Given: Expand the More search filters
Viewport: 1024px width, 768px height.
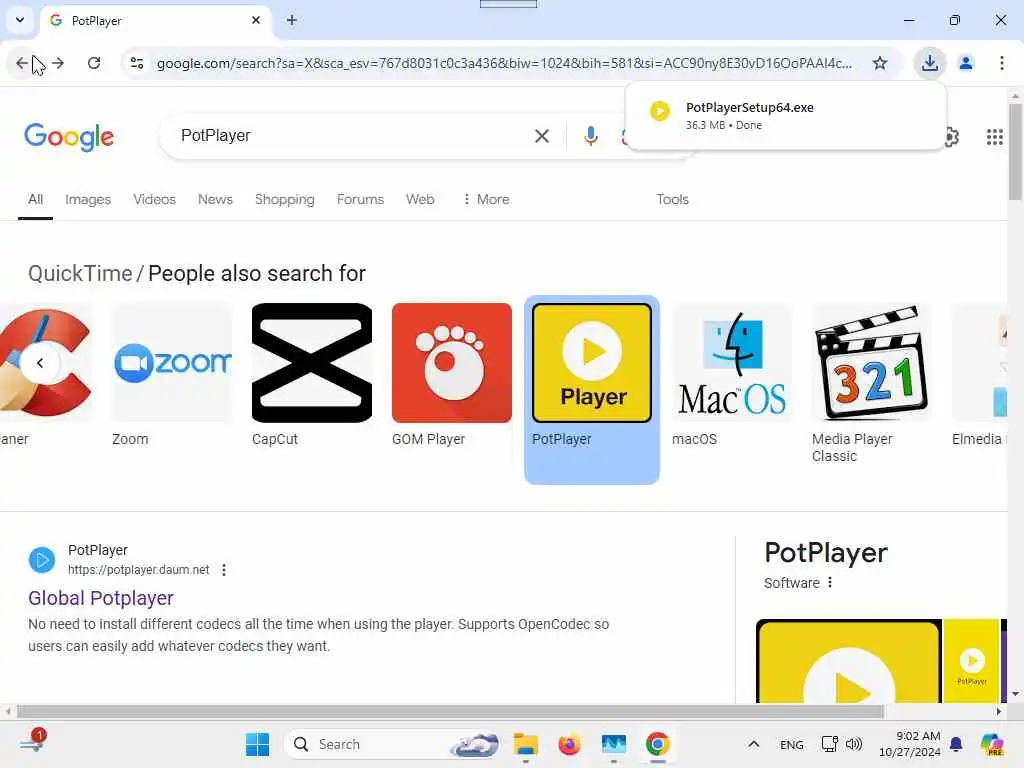Looking at the screenshot, I should click(485, 199).
